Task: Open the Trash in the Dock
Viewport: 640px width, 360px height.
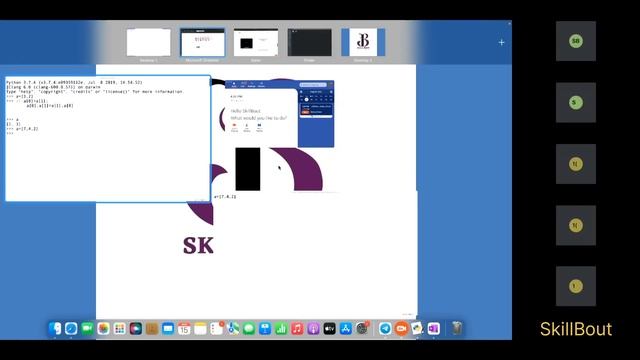Action: [457, 328]
